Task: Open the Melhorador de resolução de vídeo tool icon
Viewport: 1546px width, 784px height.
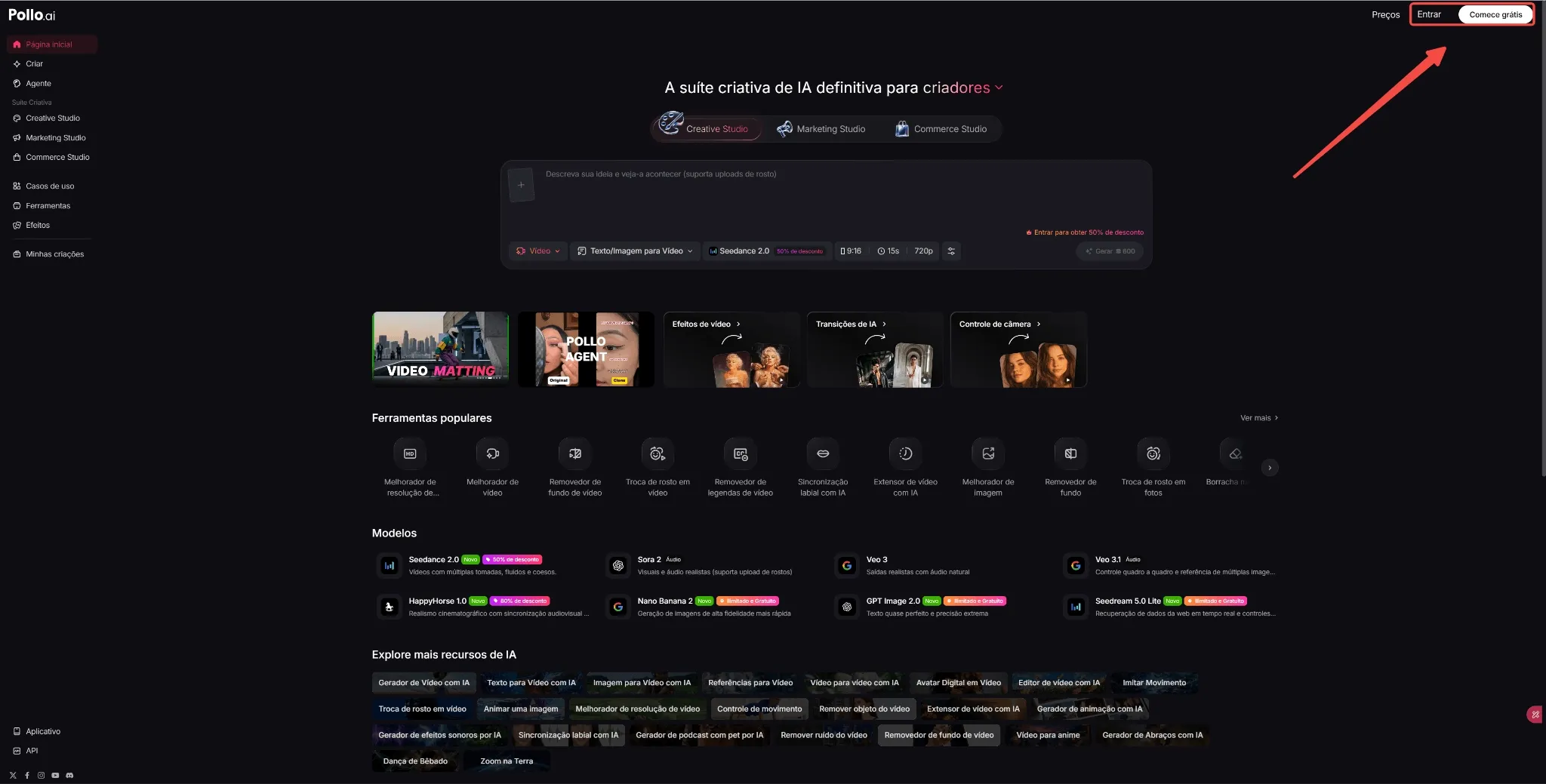Action: point(410,453)
